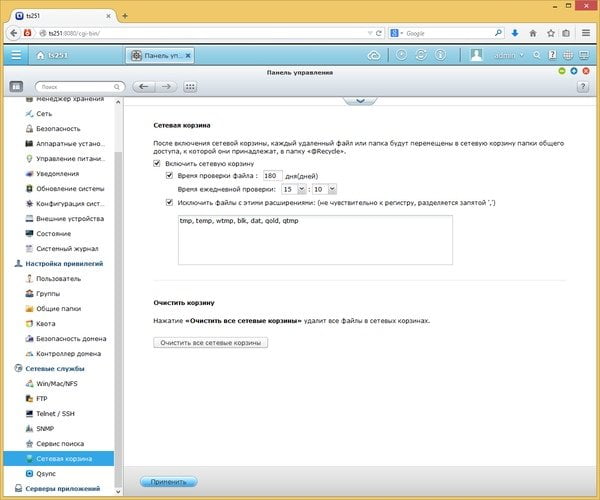Open a new browser tab

click(x=125, y=16)
